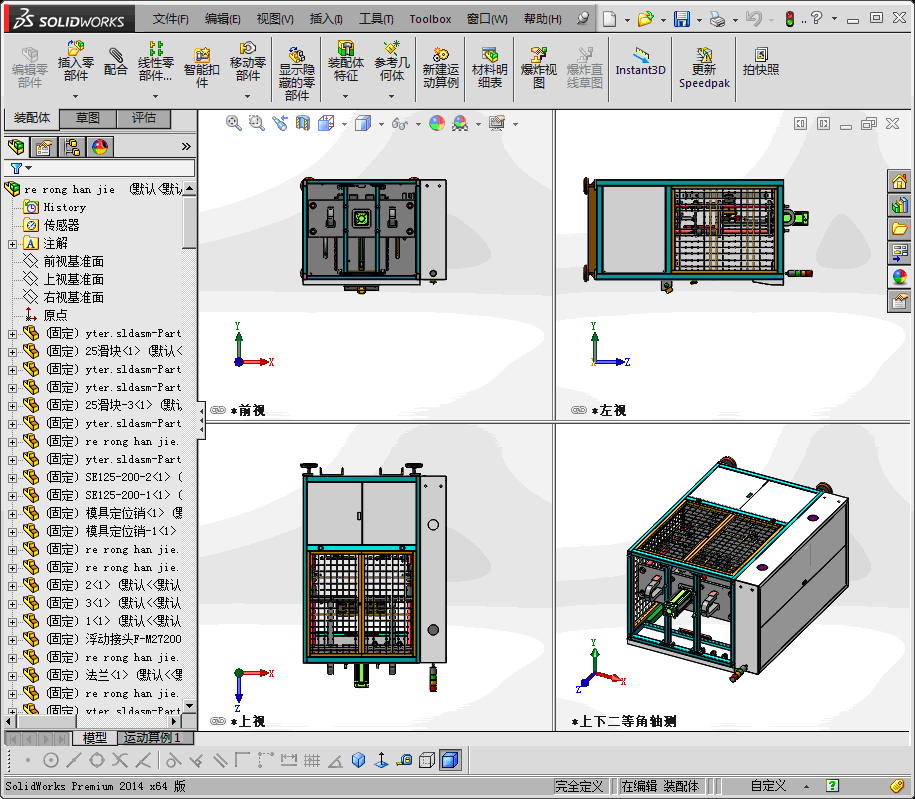Screen dimensions: 915x799
Task: Open Apply Scene dropdown arrow
Action: coord(479,124)
